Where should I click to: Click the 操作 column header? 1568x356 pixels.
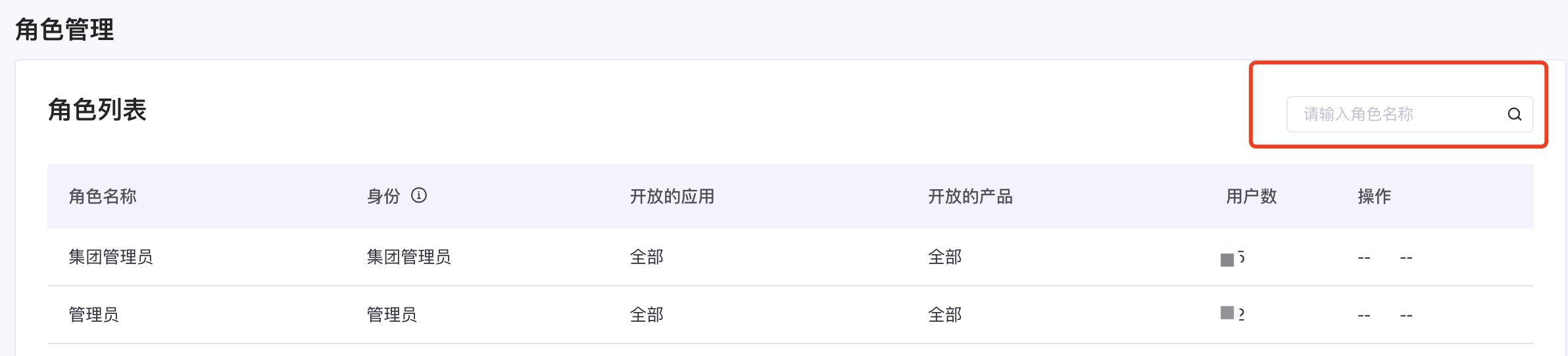[1375, 196]
